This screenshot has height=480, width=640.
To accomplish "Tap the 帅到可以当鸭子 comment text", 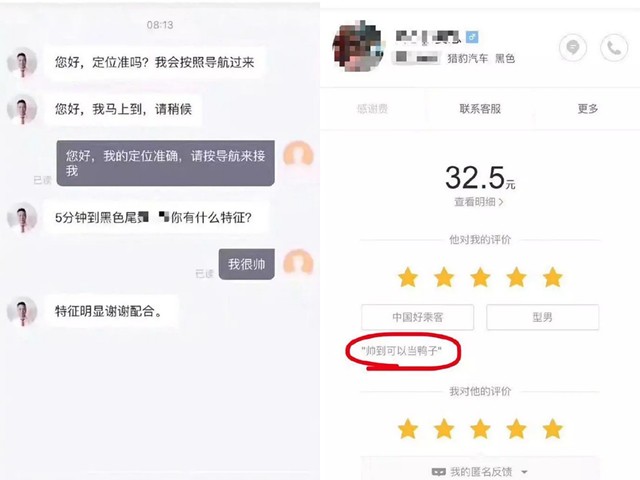I will 402,351.
